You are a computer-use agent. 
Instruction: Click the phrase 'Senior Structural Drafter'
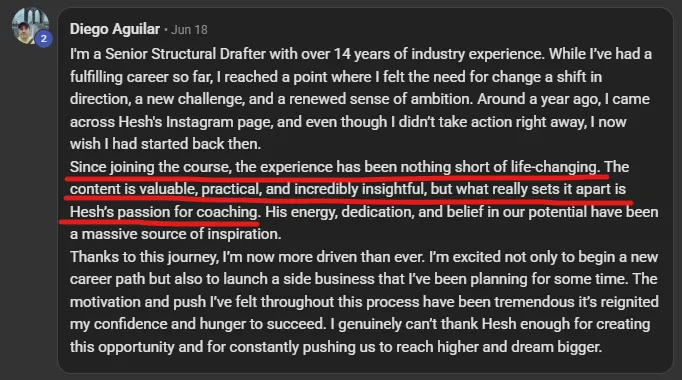pos(185,54)
